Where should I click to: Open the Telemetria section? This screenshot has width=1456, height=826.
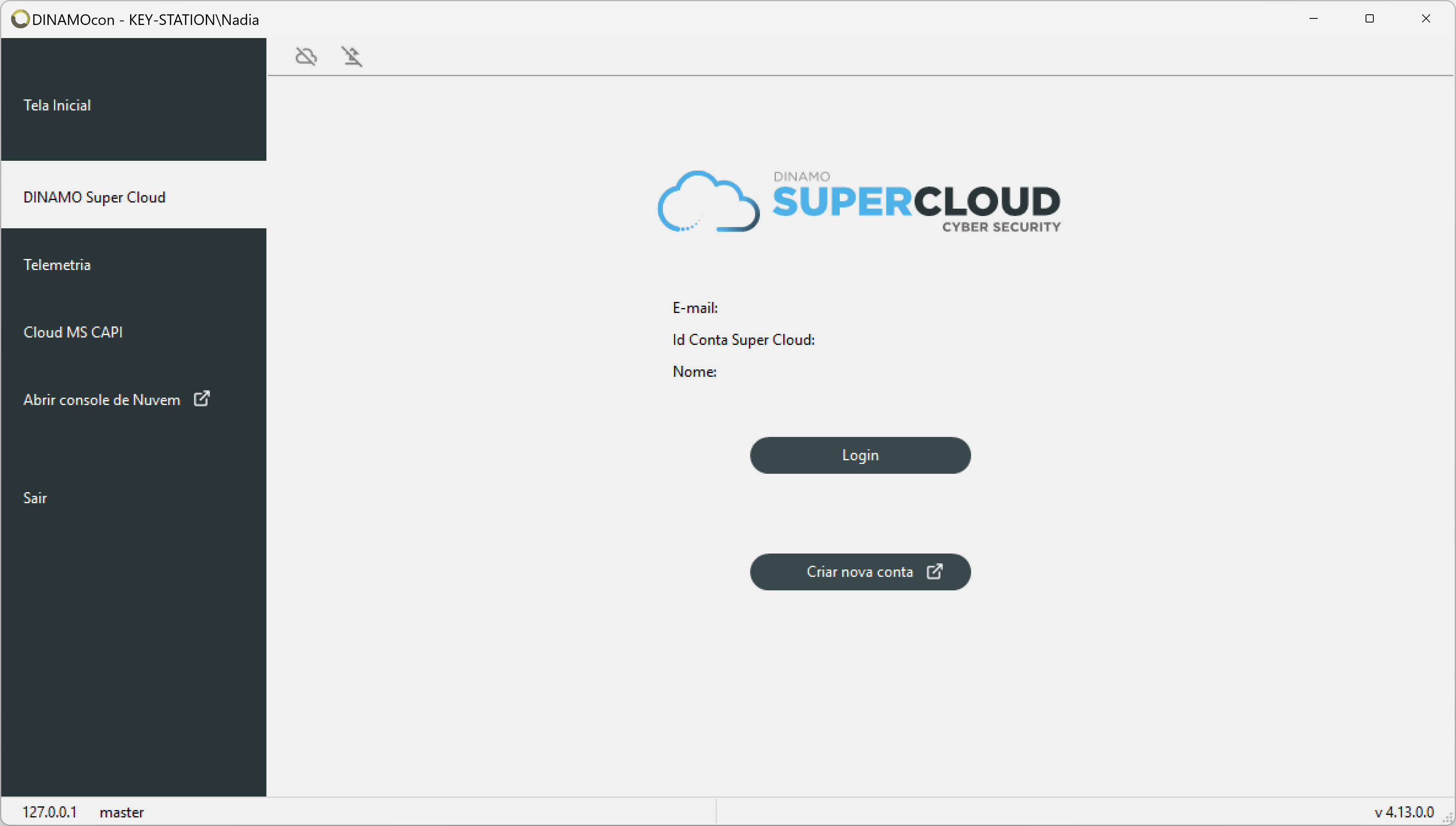[x=133, y=265]
